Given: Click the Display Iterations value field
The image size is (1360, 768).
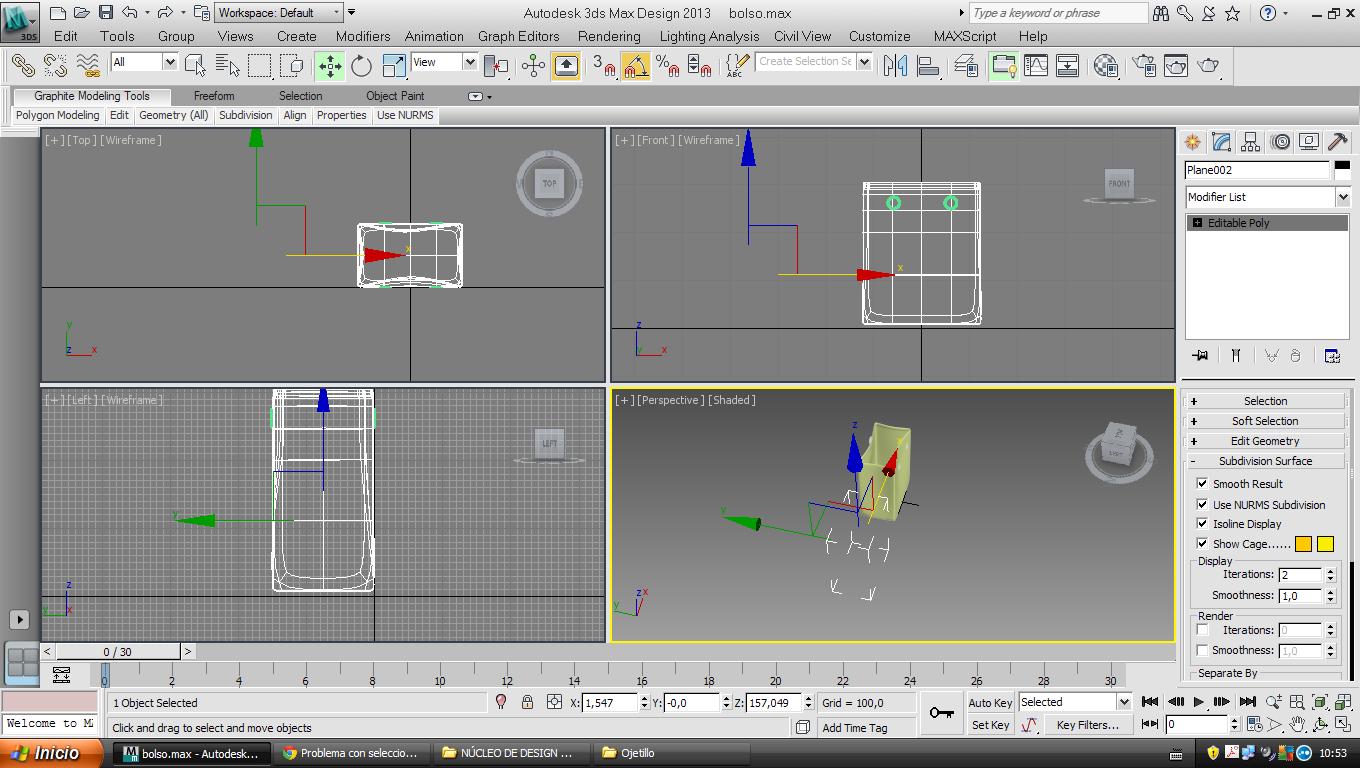Looking at the screenshot, I should 1300,574.
